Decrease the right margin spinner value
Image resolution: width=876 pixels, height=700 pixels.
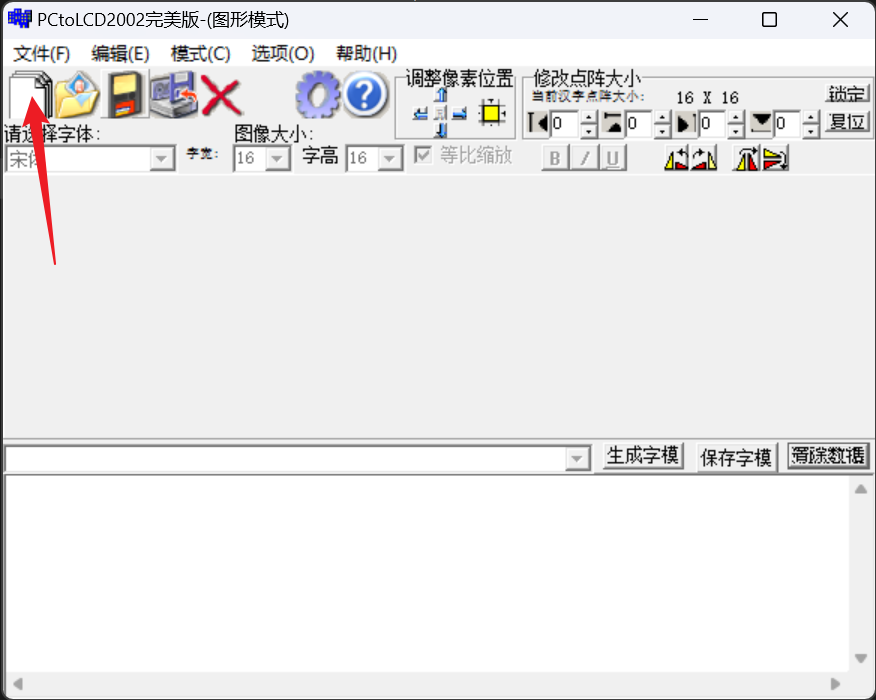[x=736, y=131]
